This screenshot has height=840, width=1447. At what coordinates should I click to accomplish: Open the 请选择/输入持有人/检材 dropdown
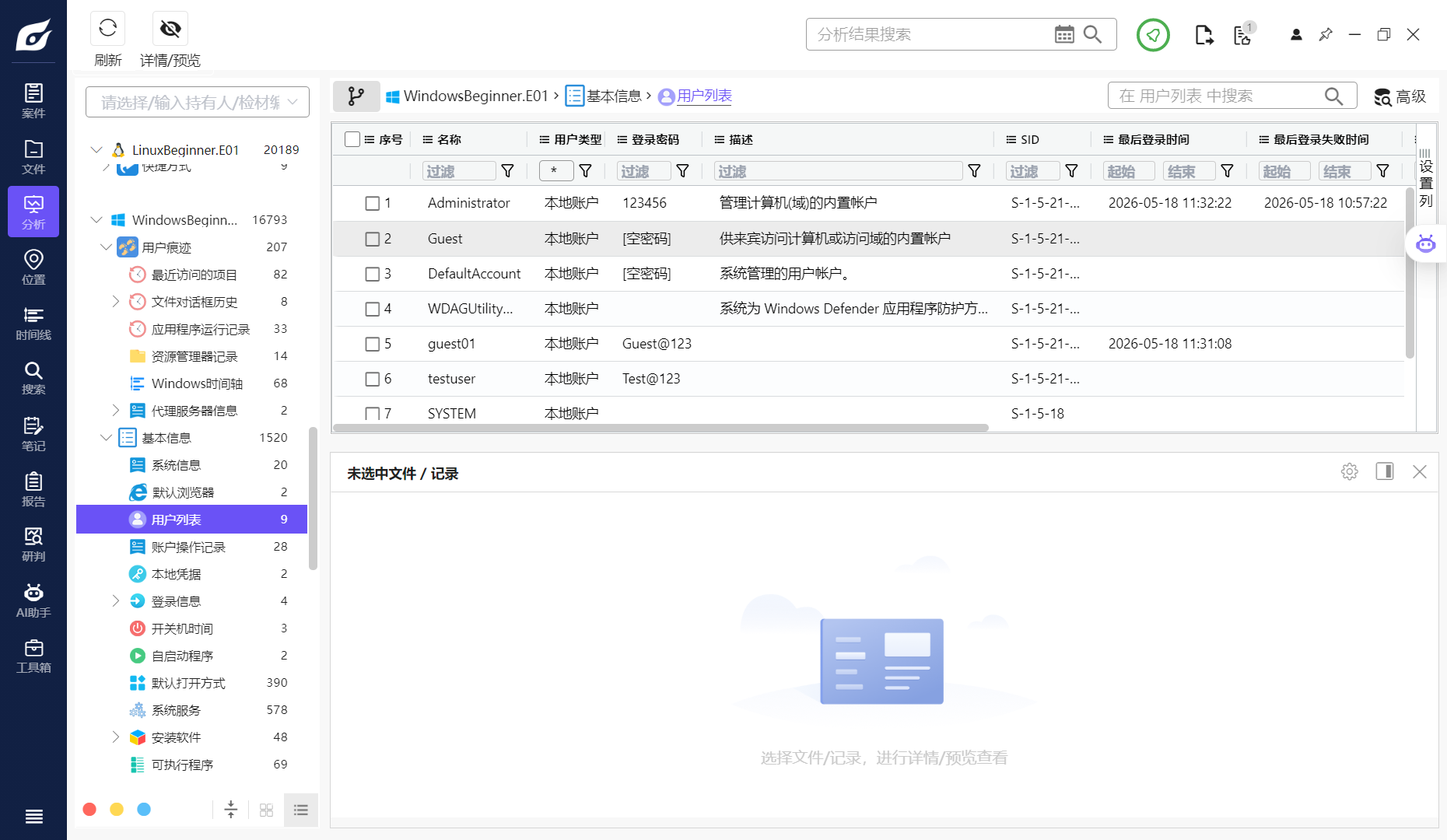coord(198,102)
